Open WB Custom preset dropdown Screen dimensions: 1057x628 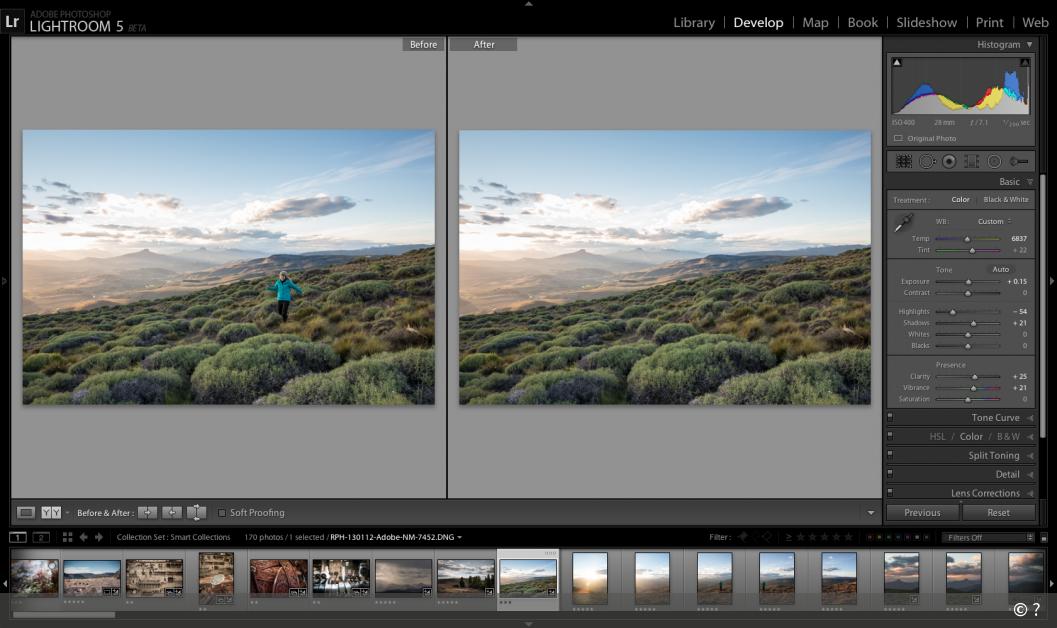(x=994, y=221)
